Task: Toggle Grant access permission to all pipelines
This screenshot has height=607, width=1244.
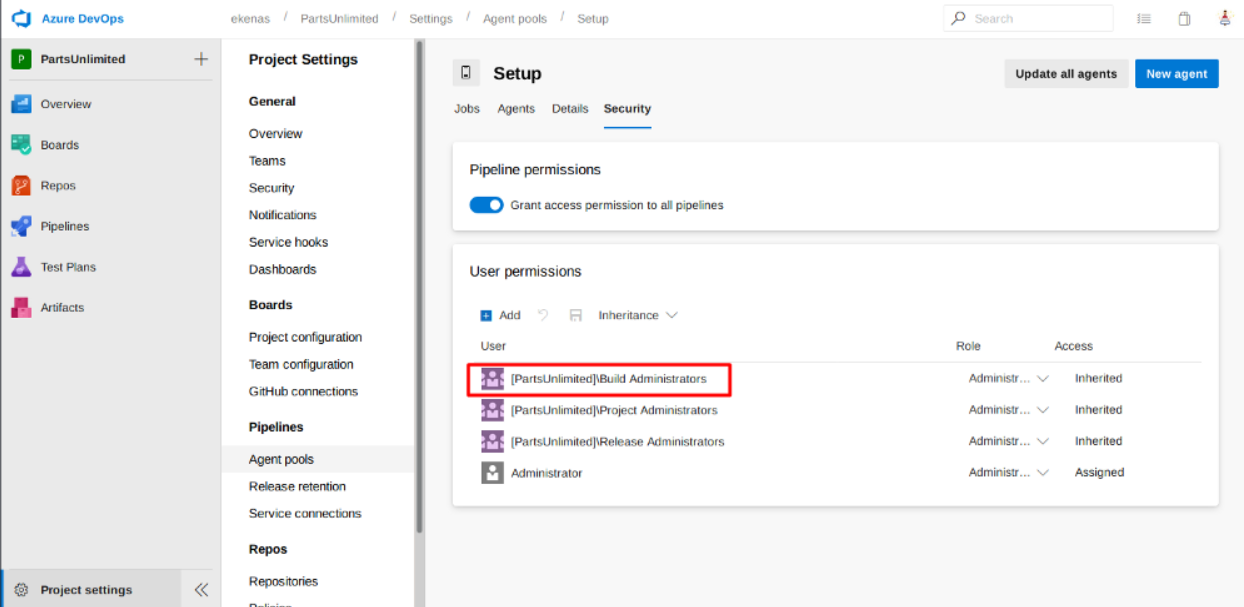Action: [486, 205]
